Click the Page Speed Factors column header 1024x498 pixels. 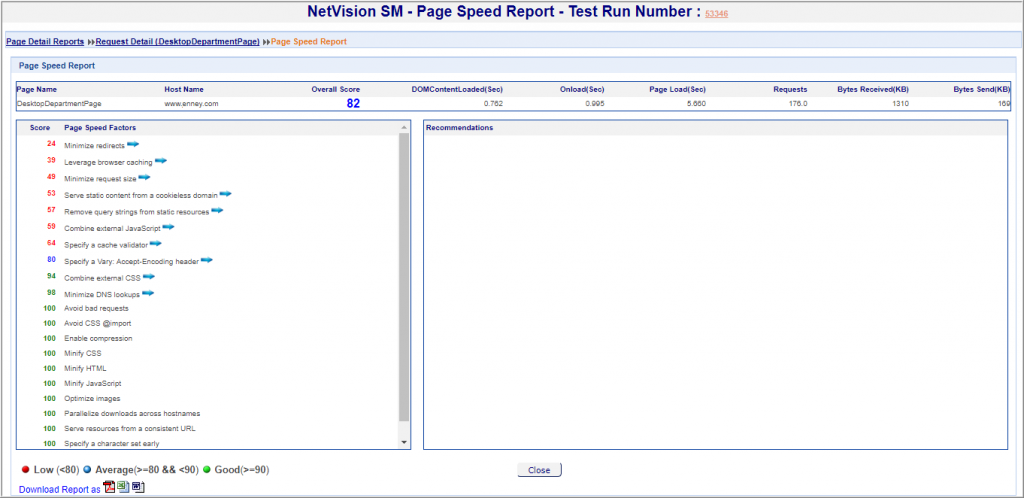pos(100,128)
